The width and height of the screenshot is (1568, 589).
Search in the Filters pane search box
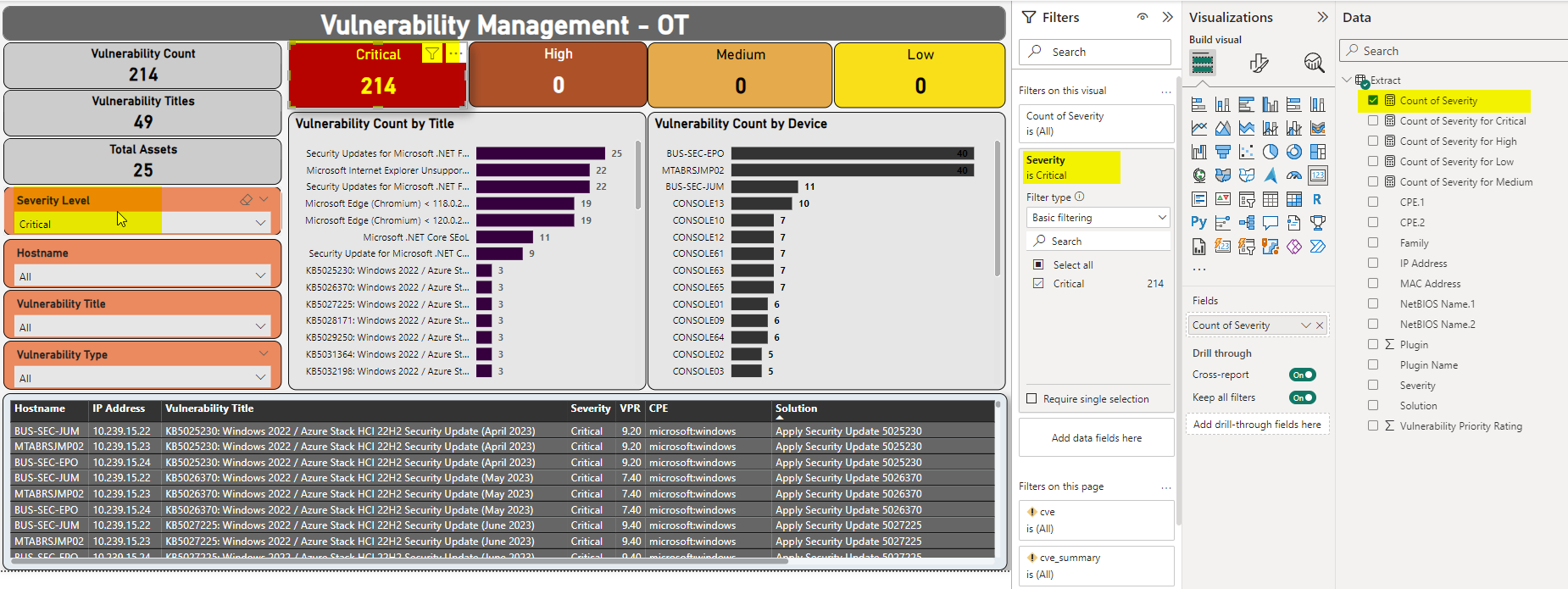click(x=1095, y=52)
